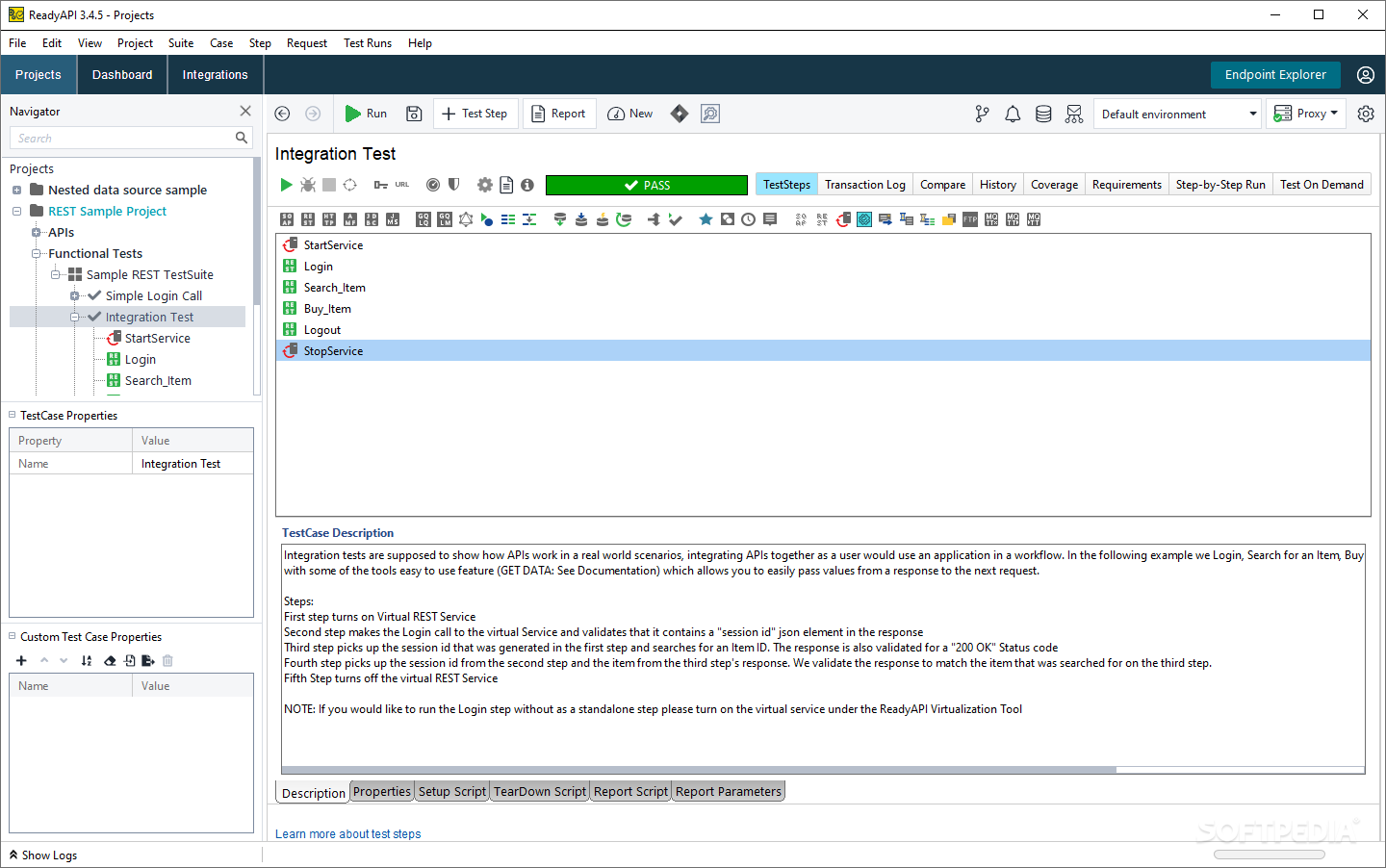
Task: Open TearDown Script tab
Action: click(x=540, y=791)
